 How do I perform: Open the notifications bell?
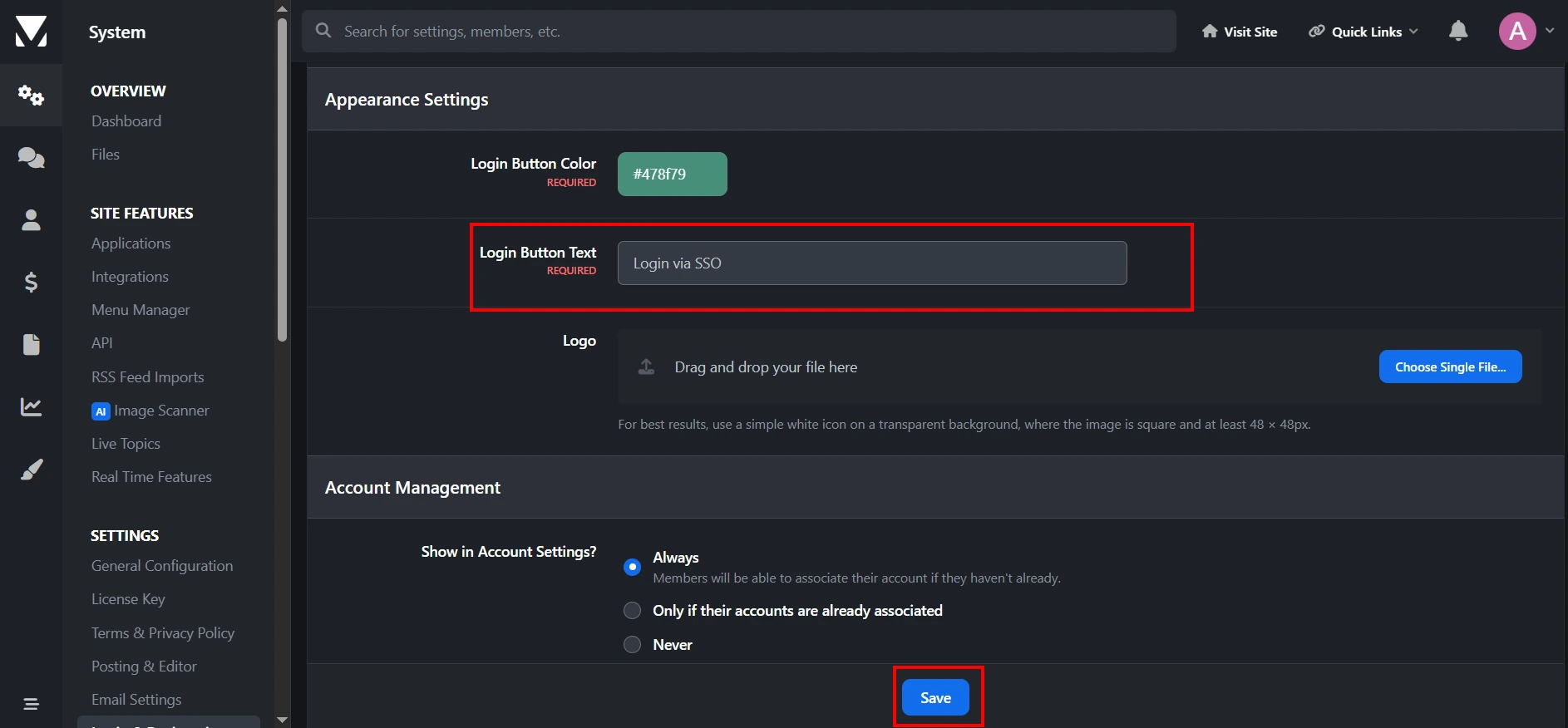(1458, 31)
